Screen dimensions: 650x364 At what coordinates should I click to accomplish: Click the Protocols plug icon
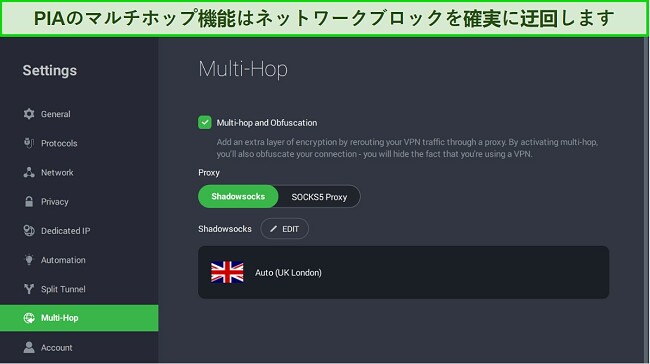29,143
